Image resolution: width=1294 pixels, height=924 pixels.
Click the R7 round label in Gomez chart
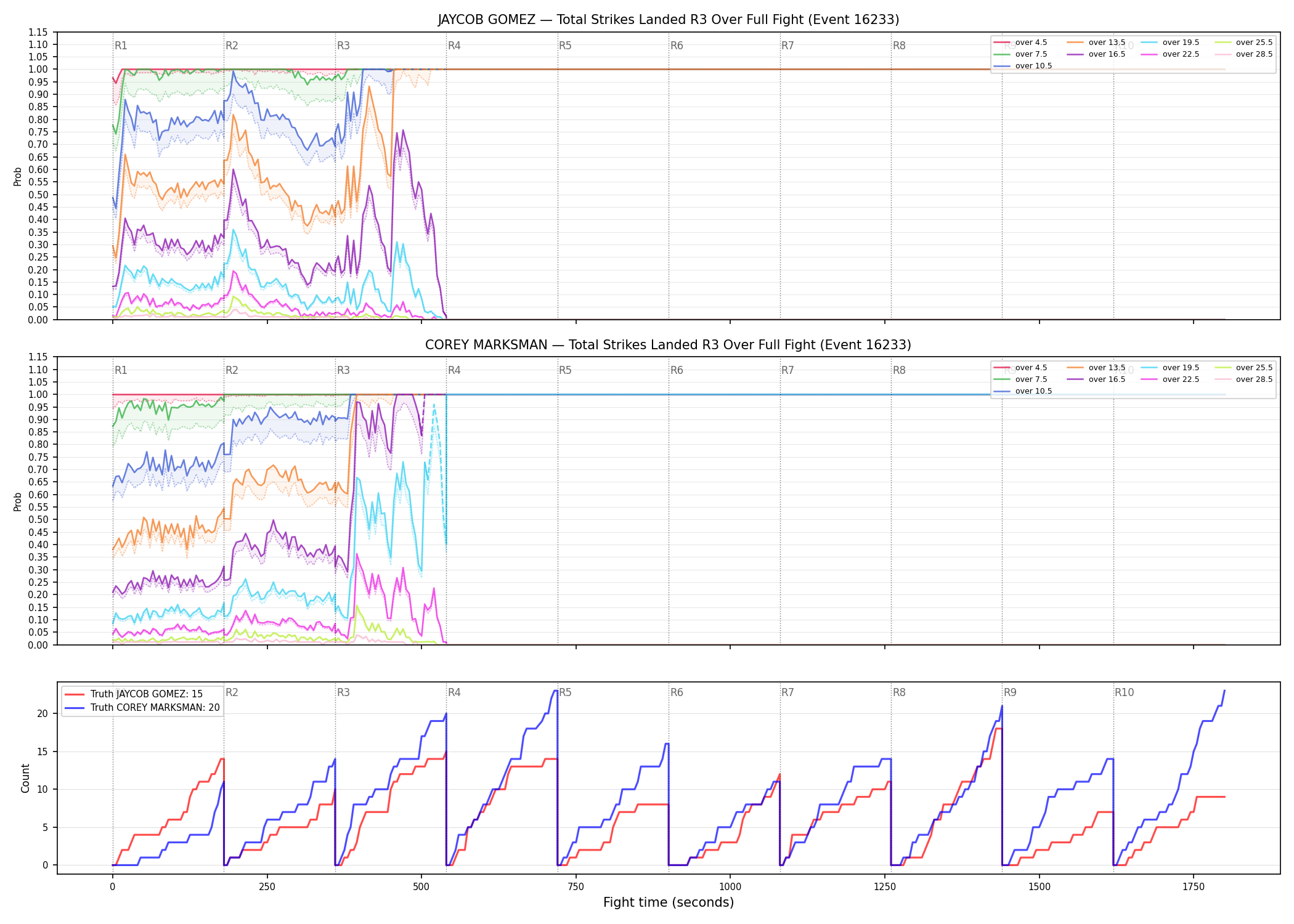(787, 46)
